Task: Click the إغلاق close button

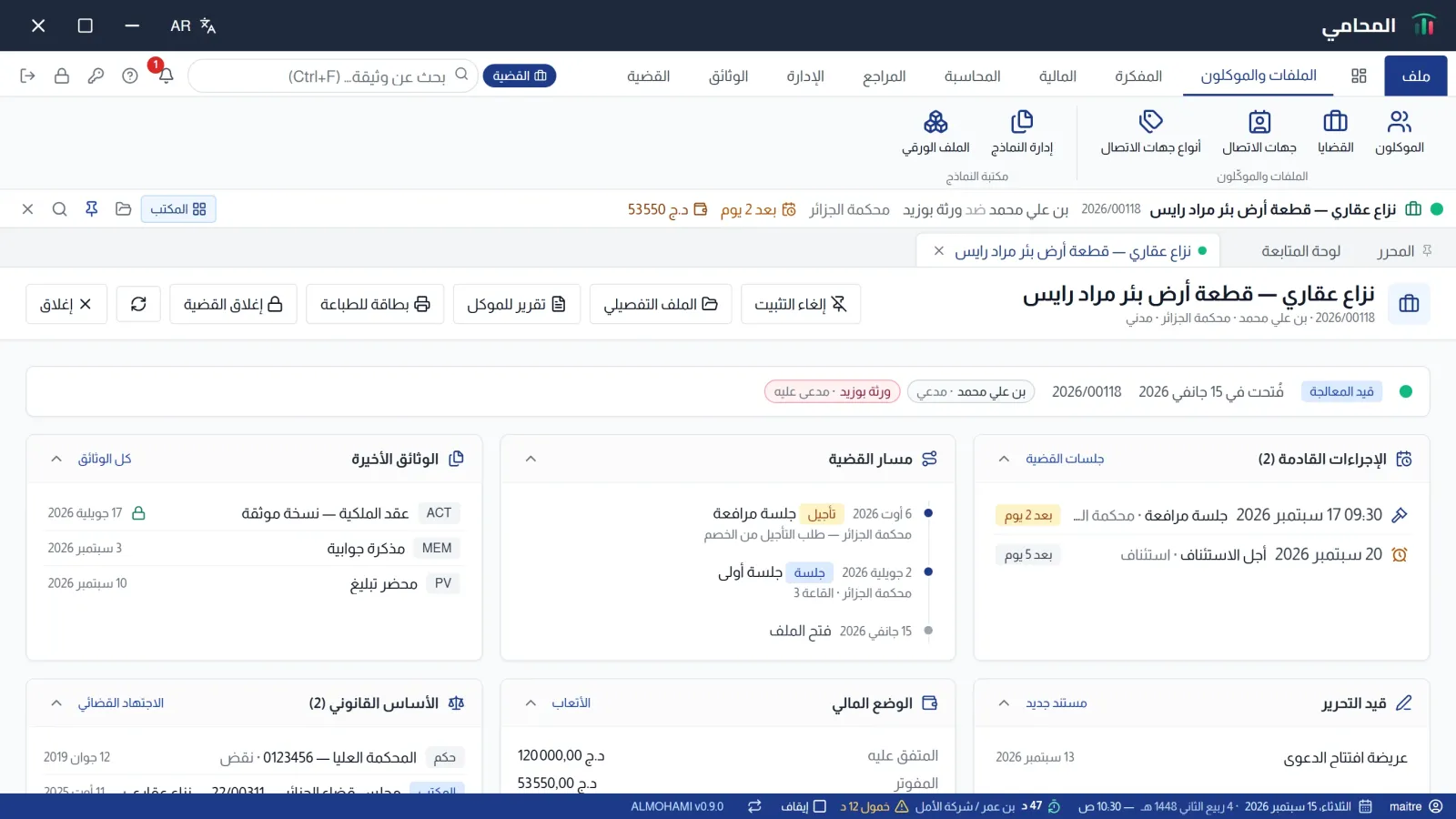Action: pos(66,304)
